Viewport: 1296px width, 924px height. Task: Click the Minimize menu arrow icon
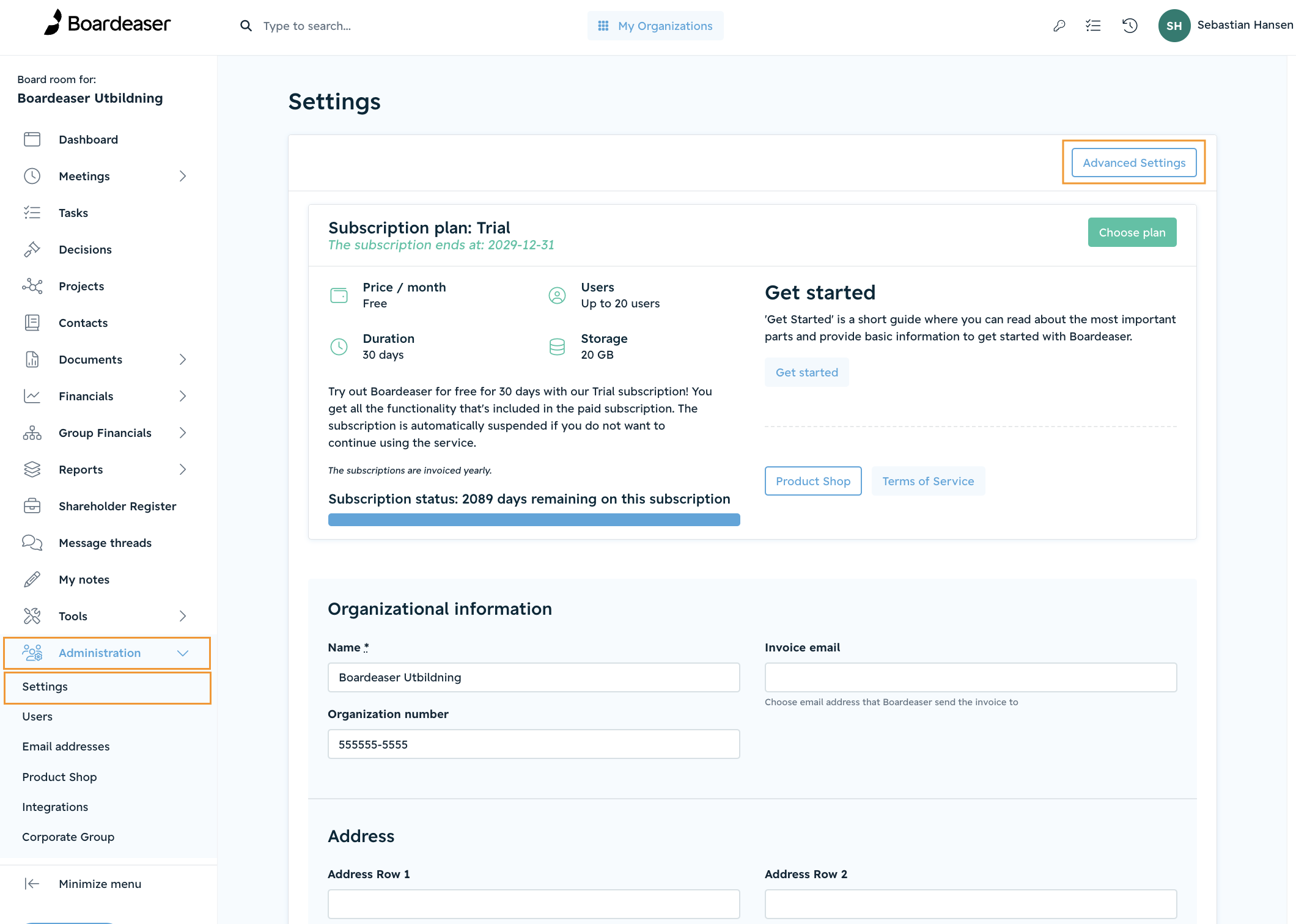coord(32,884)
